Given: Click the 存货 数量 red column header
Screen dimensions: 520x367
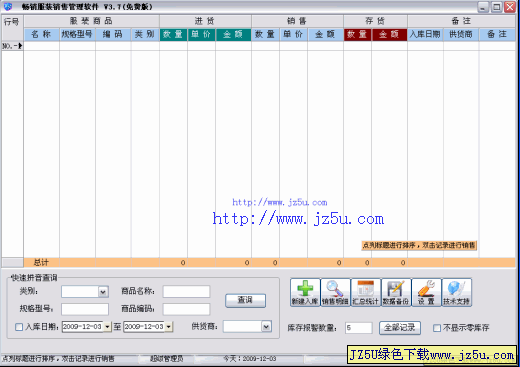Looking at the screenshot, I should tap(357, 34).
